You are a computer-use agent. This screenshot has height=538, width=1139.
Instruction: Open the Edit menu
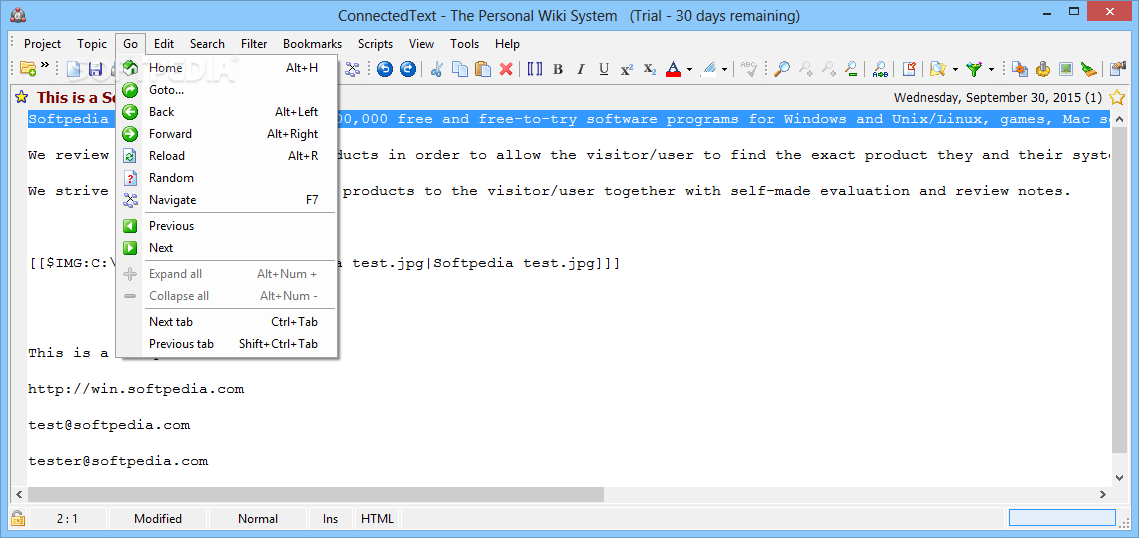164,44
